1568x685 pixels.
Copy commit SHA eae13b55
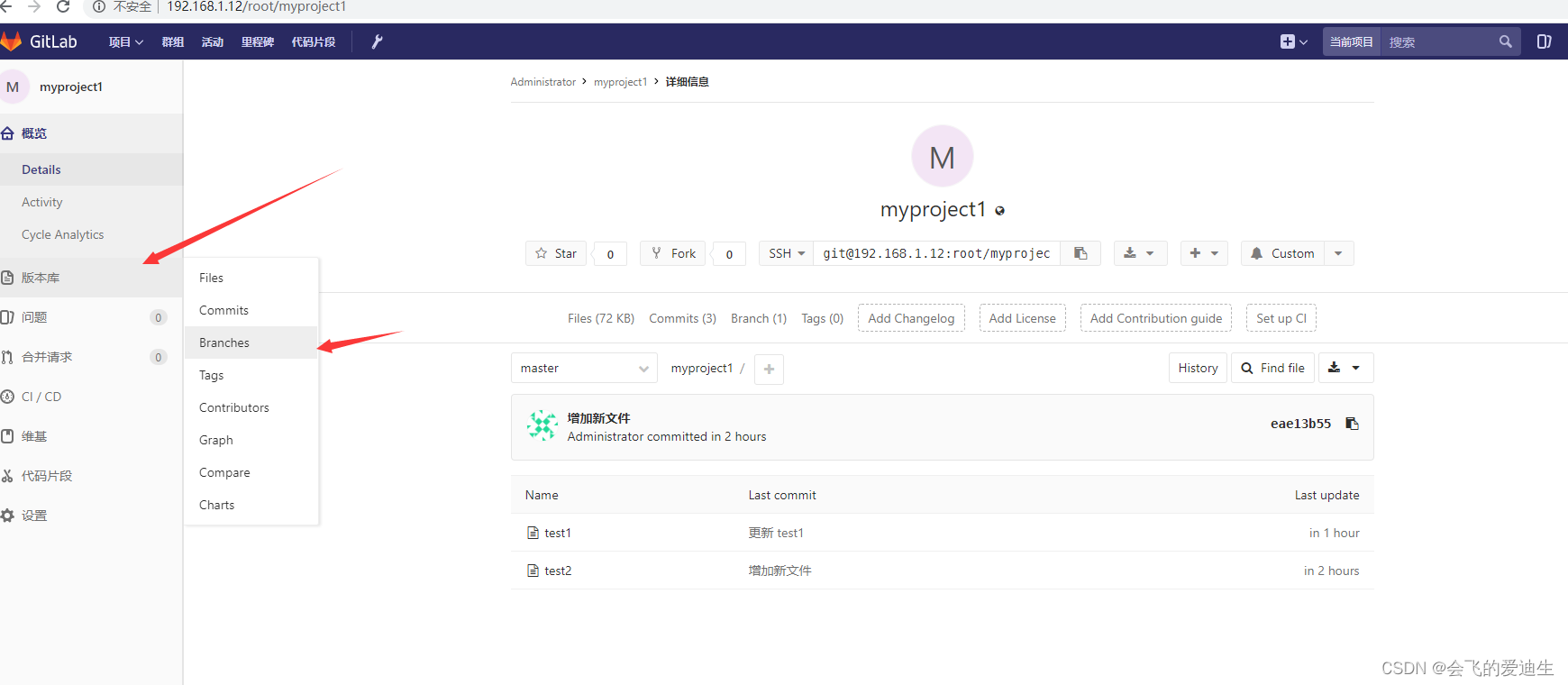pyautogui.click(x=1352, y=424)
